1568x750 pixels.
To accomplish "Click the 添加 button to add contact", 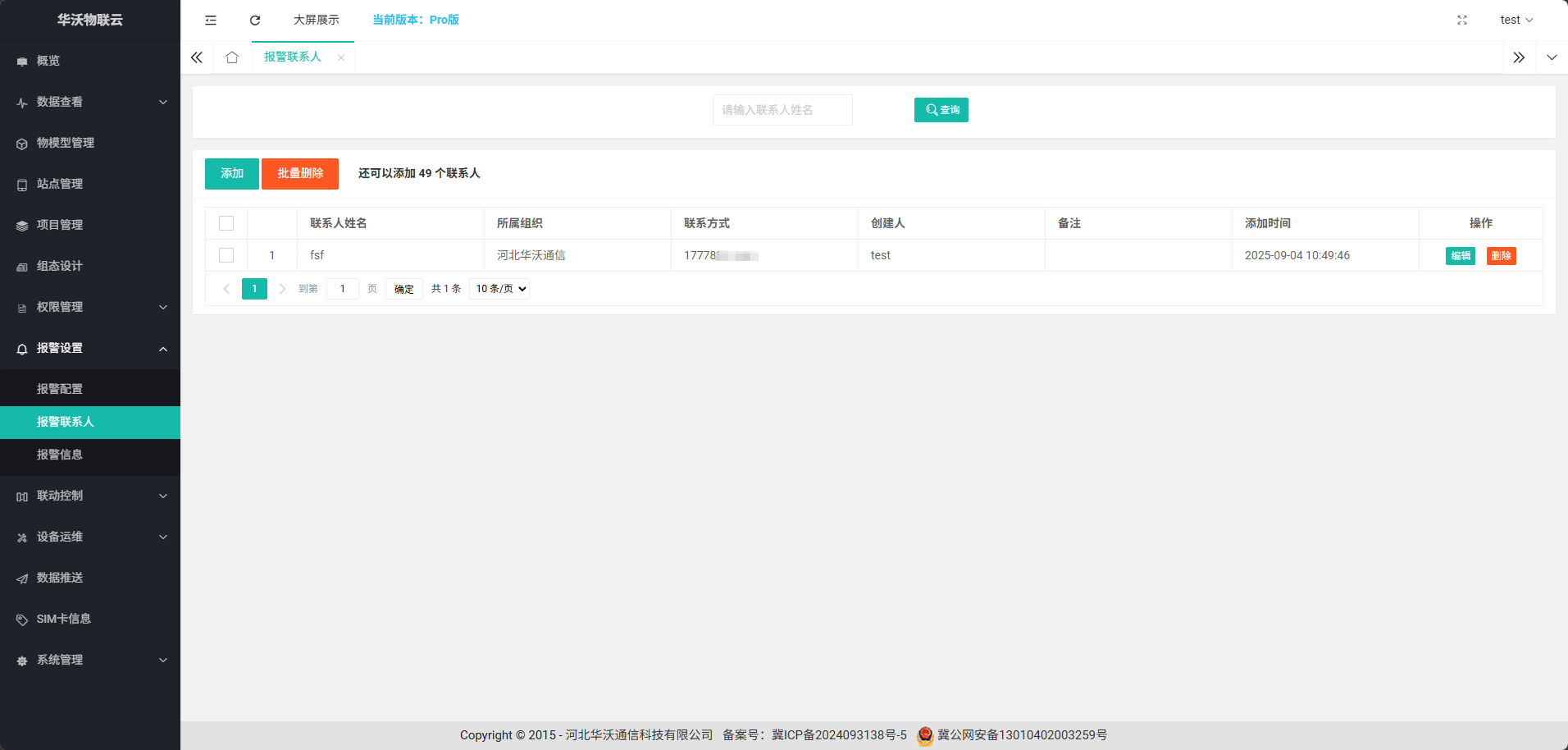I will 231,173.
